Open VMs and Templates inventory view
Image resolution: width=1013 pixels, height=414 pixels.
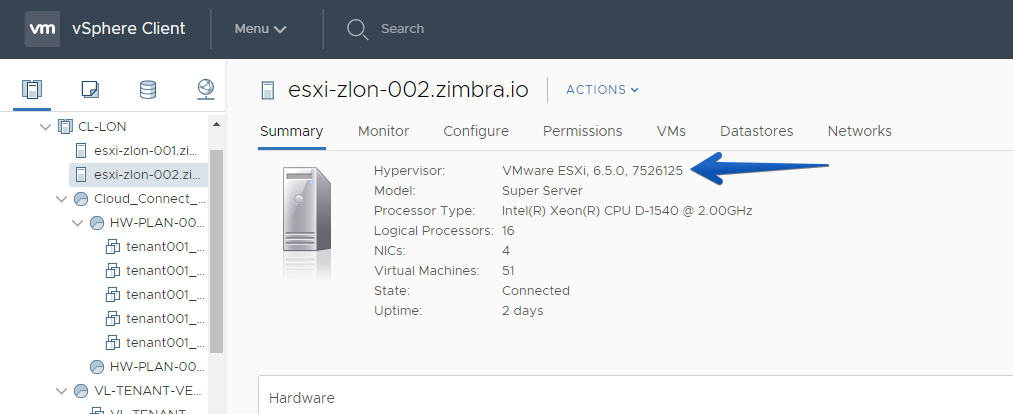tap(90, 89)
